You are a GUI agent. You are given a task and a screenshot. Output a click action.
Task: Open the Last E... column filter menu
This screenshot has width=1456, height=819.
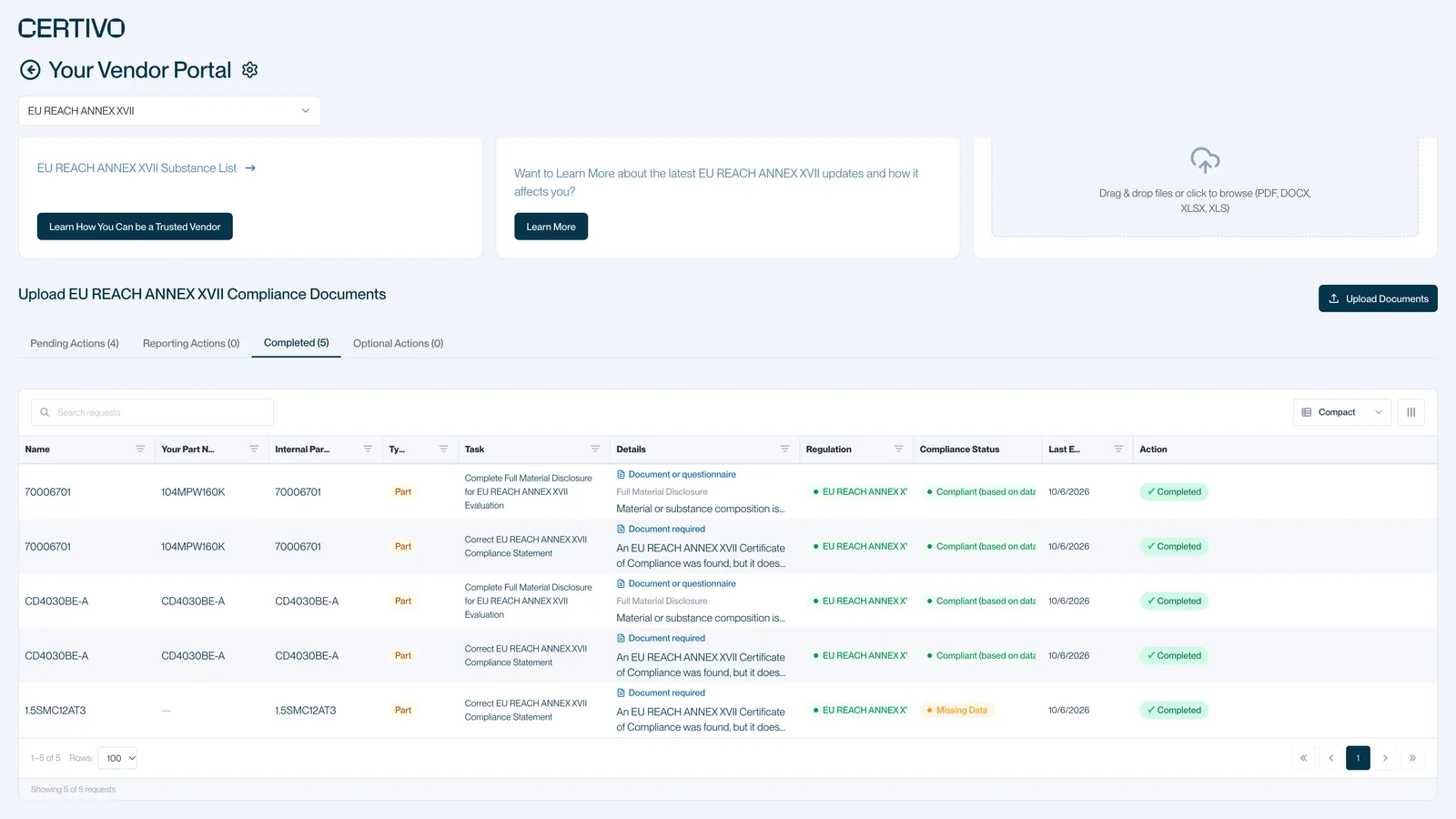1118,450
